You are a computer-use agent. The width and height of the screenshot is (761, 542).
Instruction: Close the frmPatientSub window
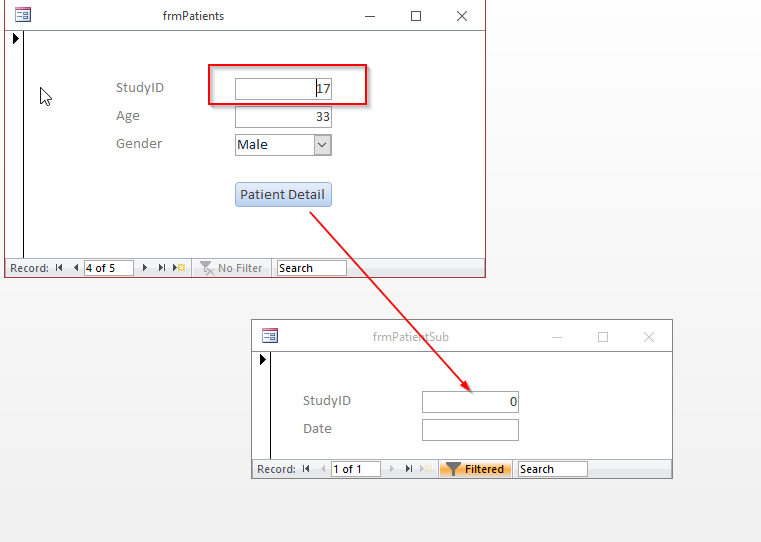click(x=649, y=337)
